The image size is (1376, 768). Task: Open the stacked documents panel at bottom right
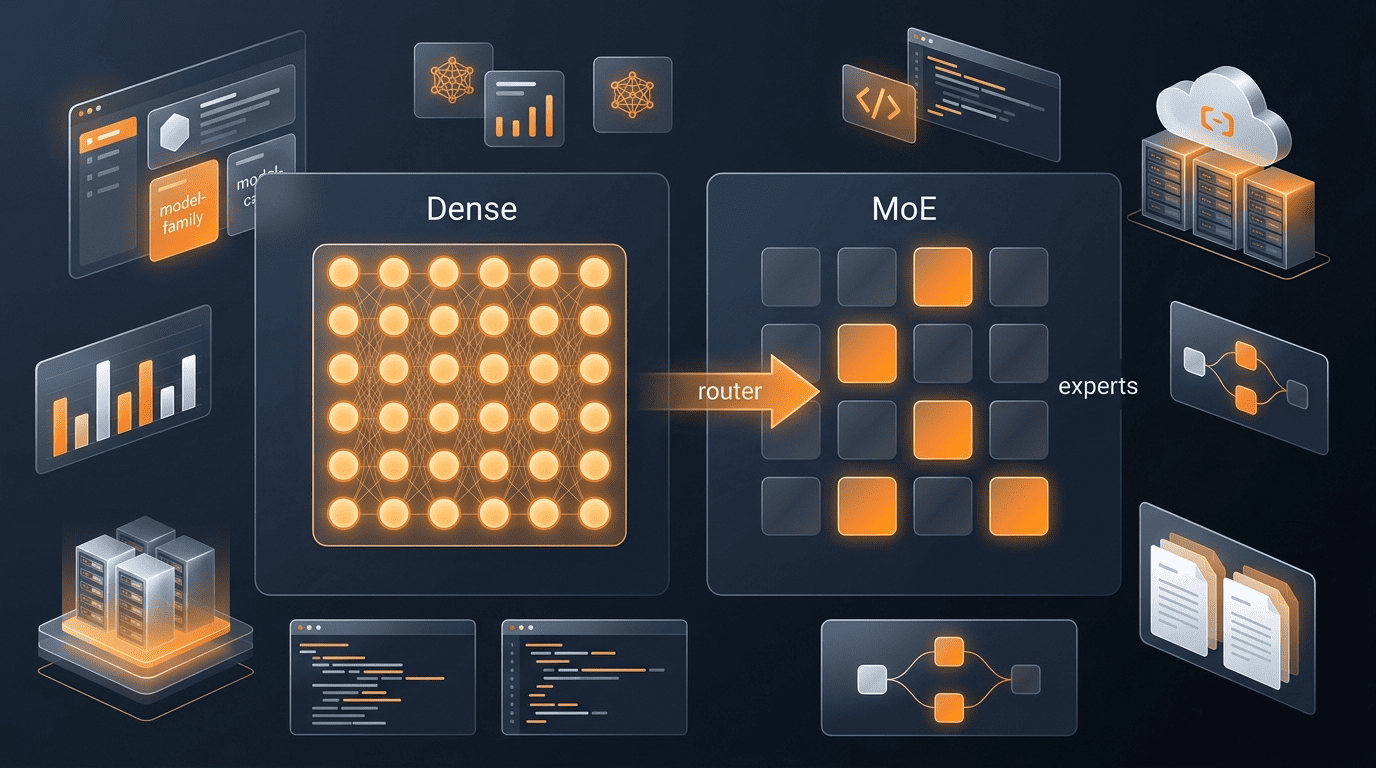pyautogui.click(x=1227, y=608)
